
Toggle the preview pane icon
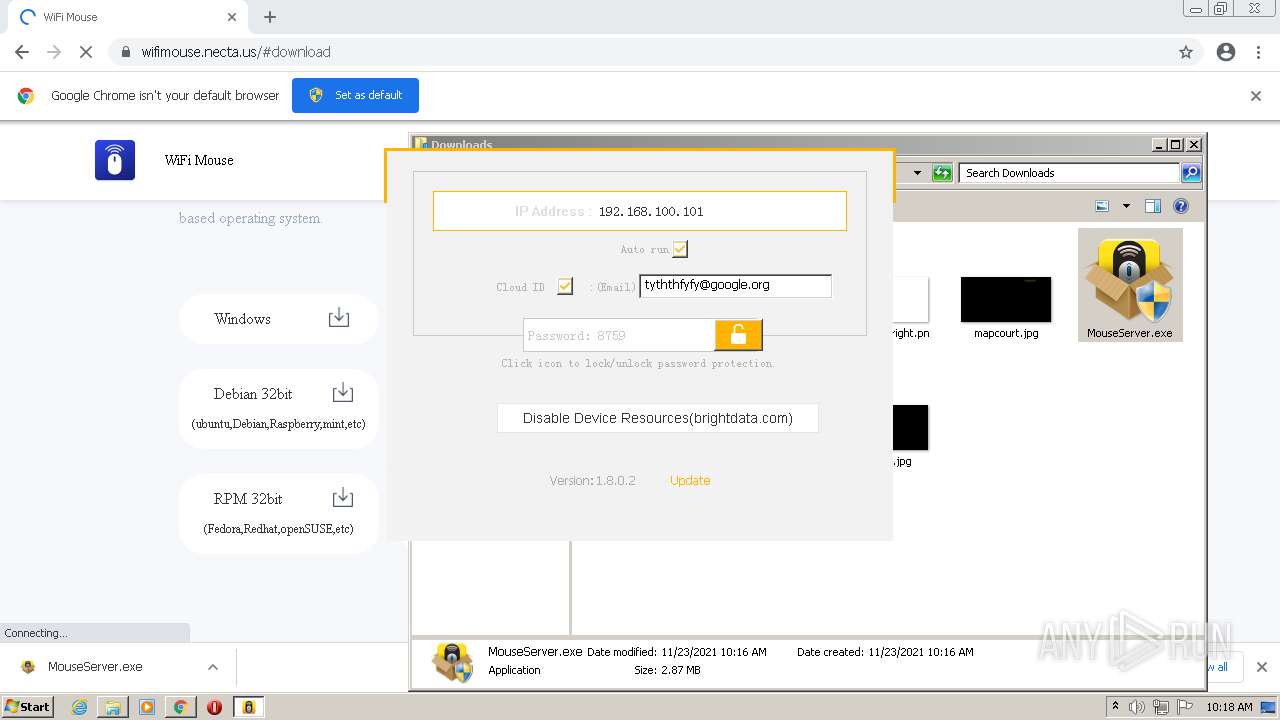point(1153,206)
